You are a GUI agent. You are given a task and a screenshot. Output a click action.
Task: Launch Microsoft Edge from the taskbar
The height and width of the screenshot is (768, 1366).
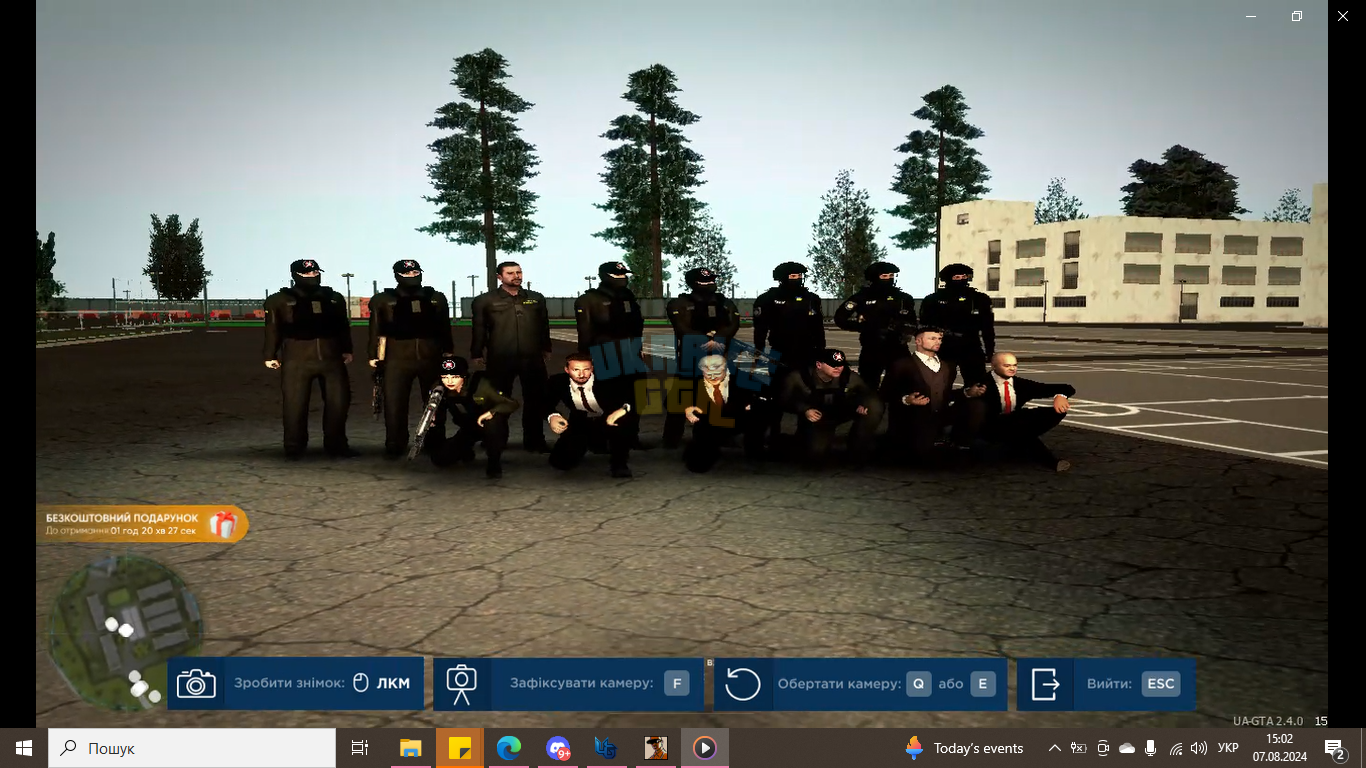(509, 748)
